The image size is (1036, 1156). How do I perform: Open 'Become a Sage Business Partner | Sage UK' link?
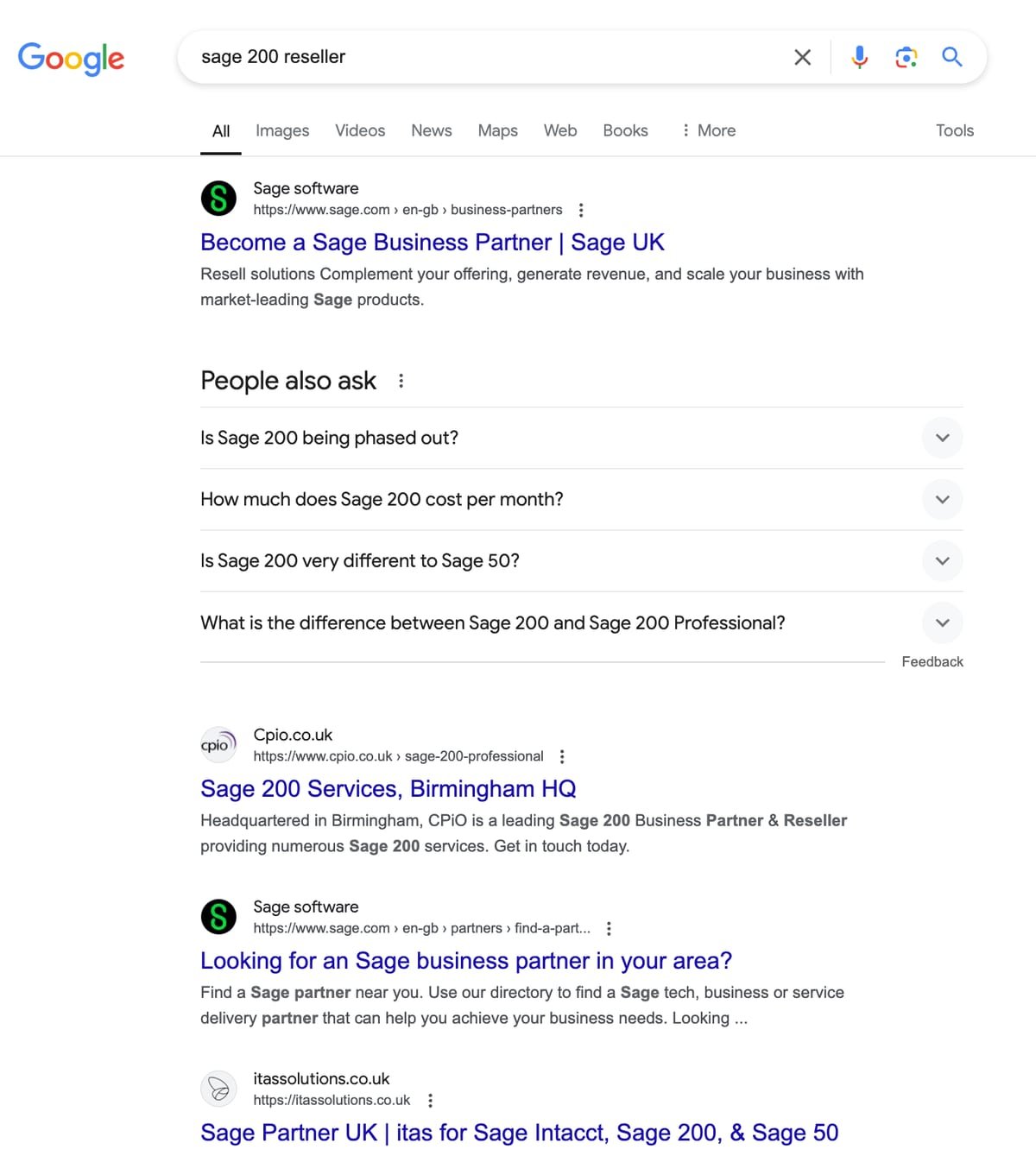tap(433, 243)
